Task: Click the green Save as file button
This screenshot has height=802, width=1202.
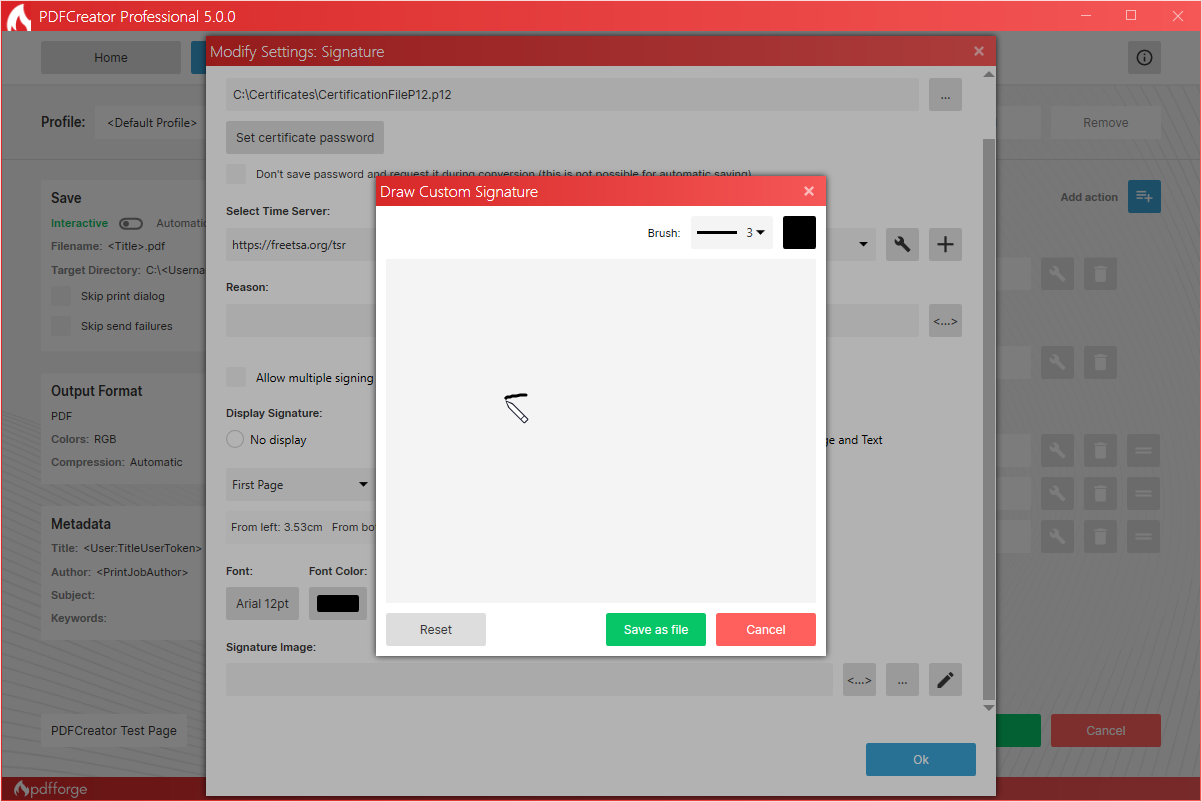Action: click(x=656, y=629)
